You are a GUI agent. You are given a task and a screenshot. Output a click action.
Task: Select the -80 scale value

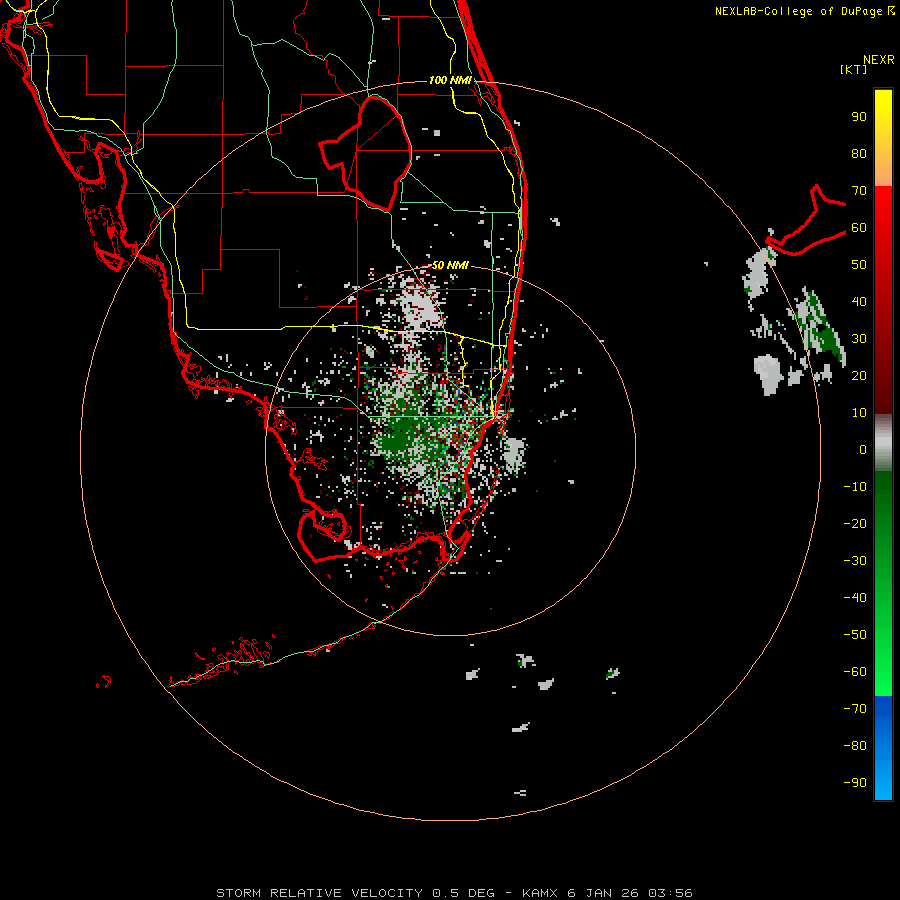tap(855, 746)
